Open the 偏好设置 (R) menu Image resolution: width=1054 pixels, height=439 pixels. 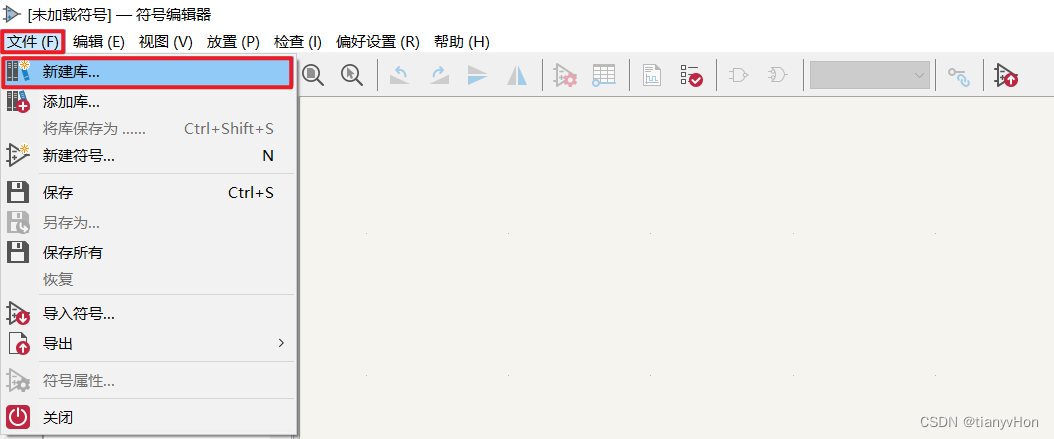[378, 42]
